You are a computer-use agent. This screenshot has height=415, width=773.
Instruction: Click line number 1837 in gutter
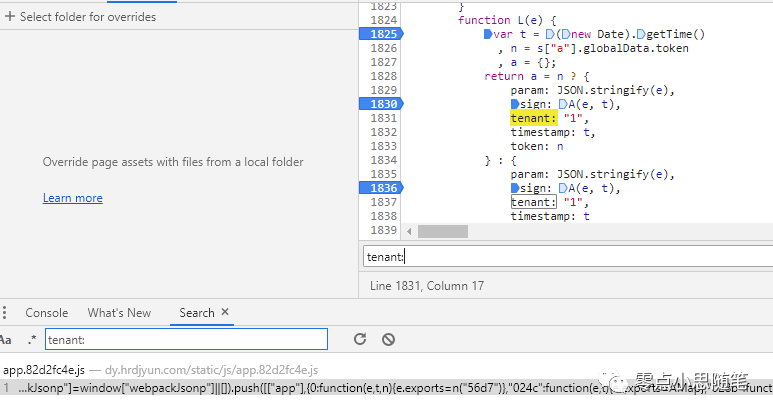(384, 202)
